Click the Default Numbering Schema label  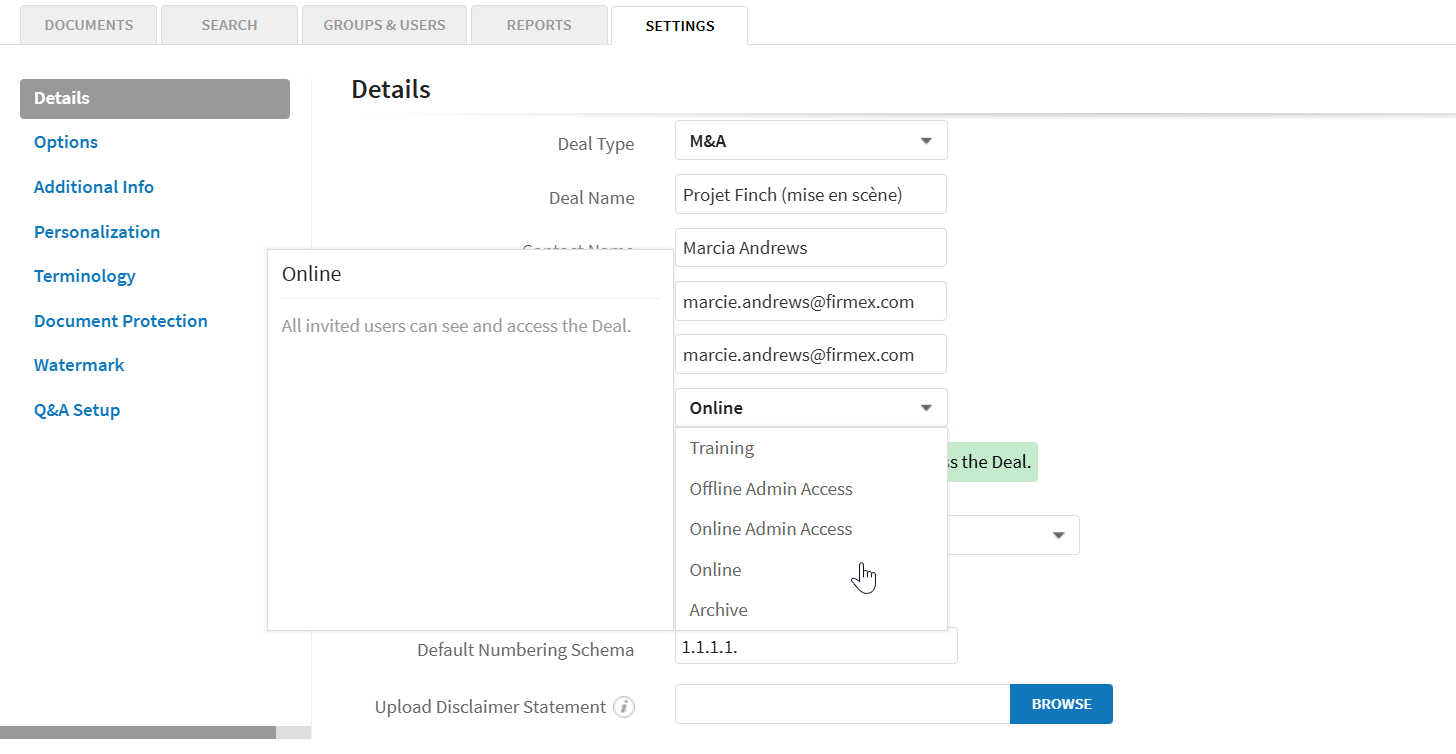(x=526, y=650)
